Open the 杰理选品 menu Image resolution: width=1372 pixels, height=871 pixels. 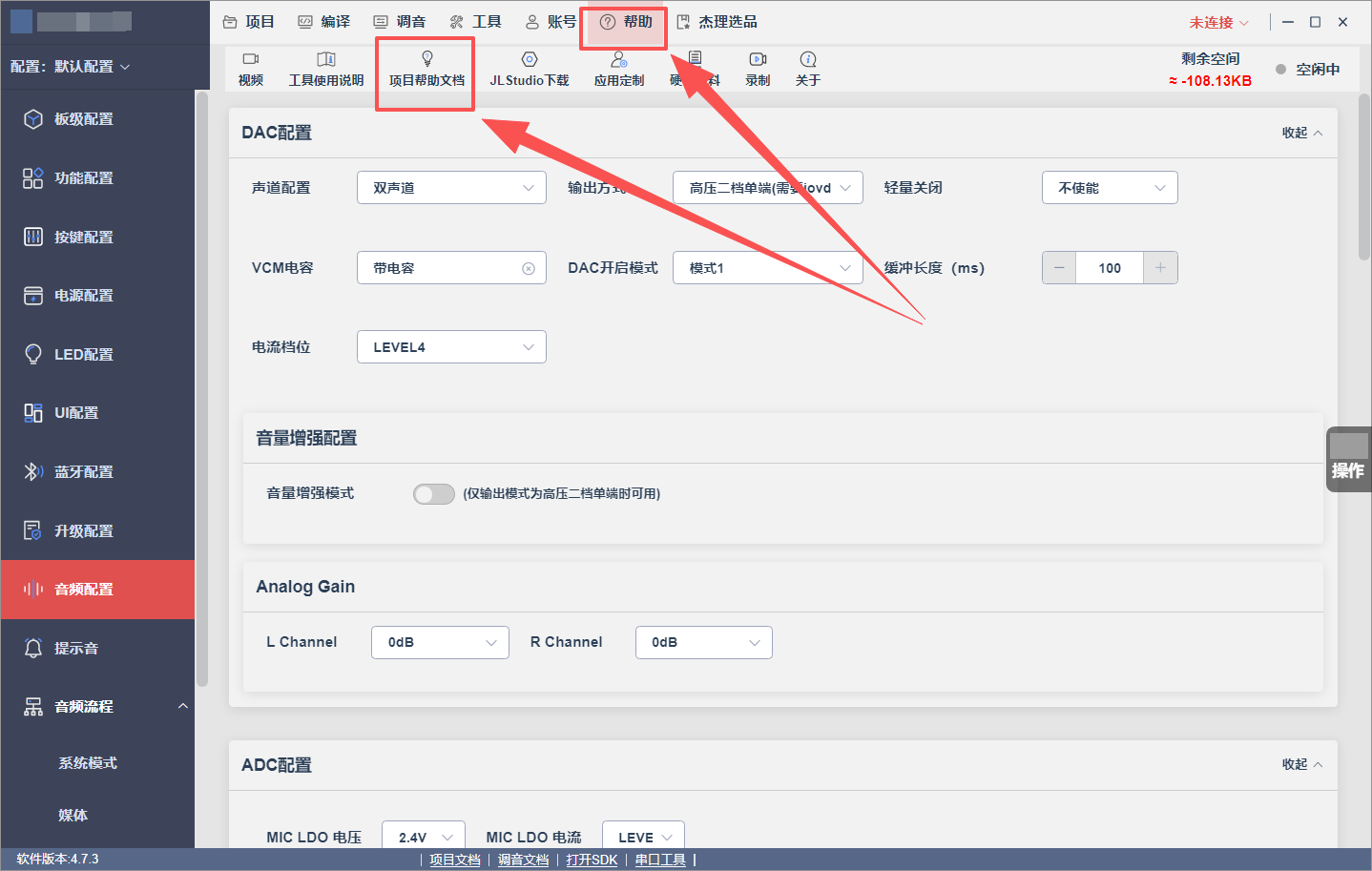click(x=717, y=22)
